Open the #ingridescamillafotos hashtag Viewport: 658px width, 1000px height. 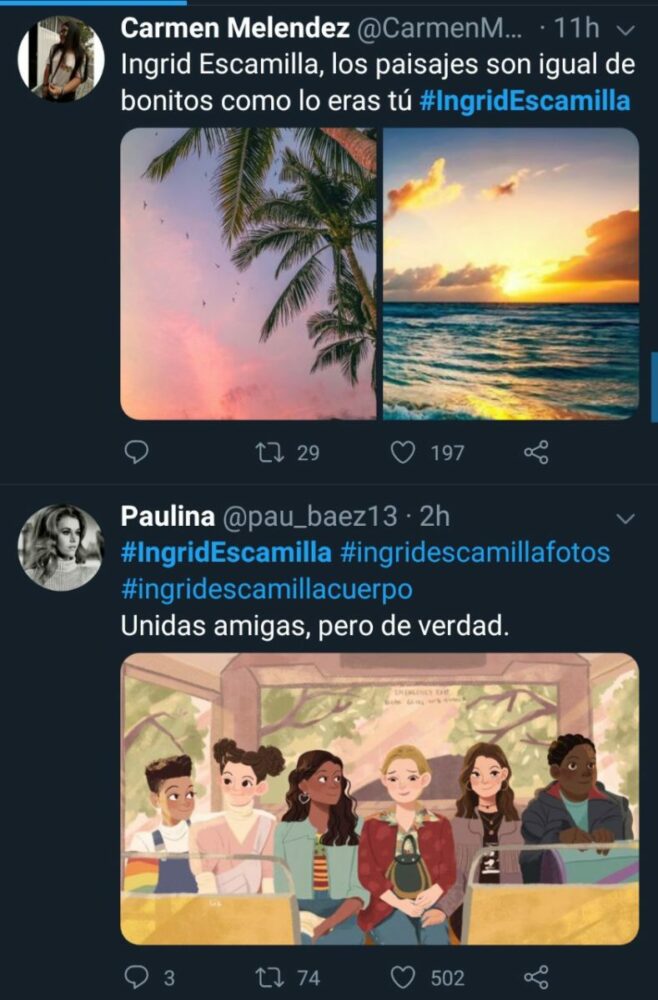coord(475,552)
